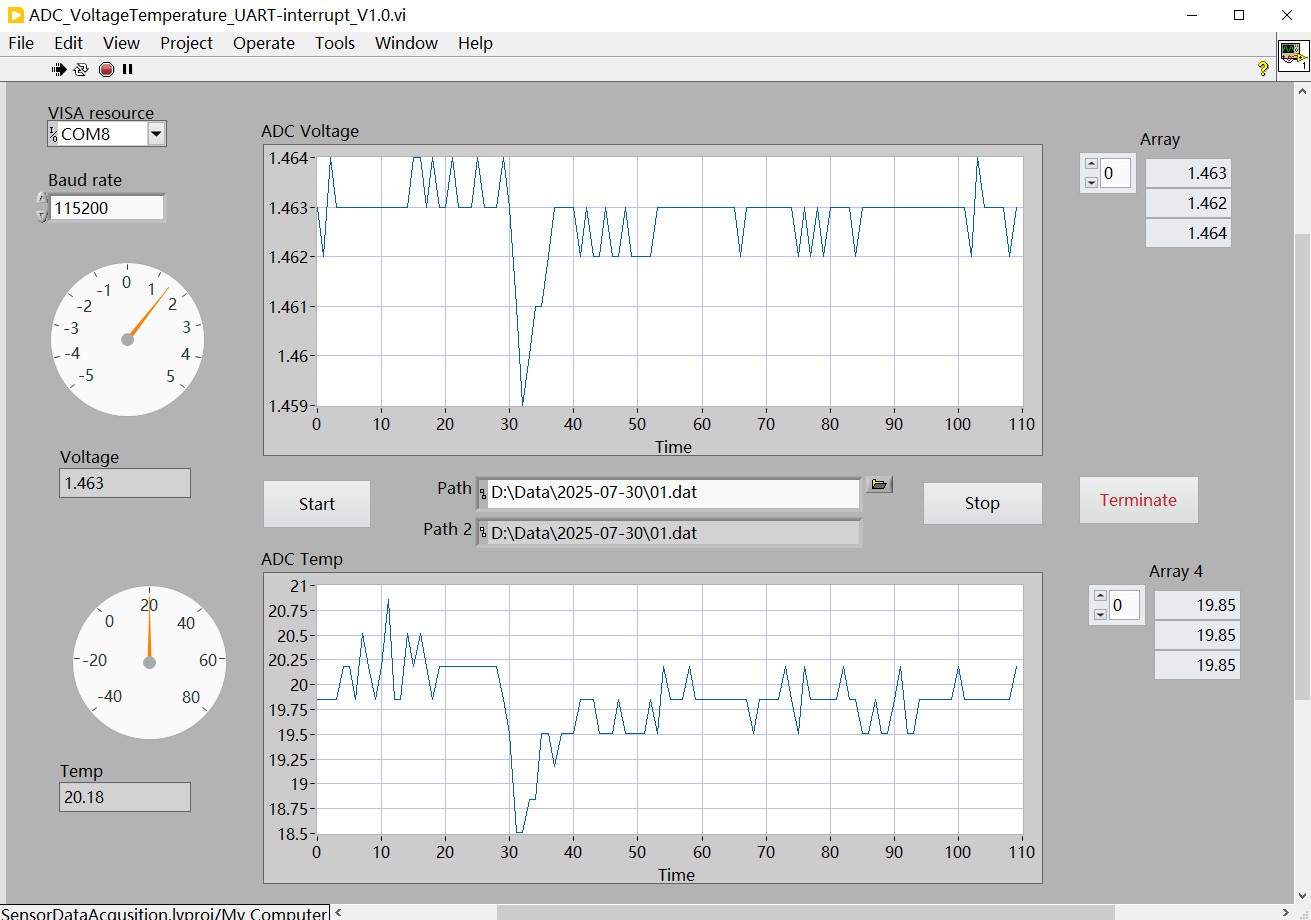Click the red Terminate button

tap(1138, 500)
